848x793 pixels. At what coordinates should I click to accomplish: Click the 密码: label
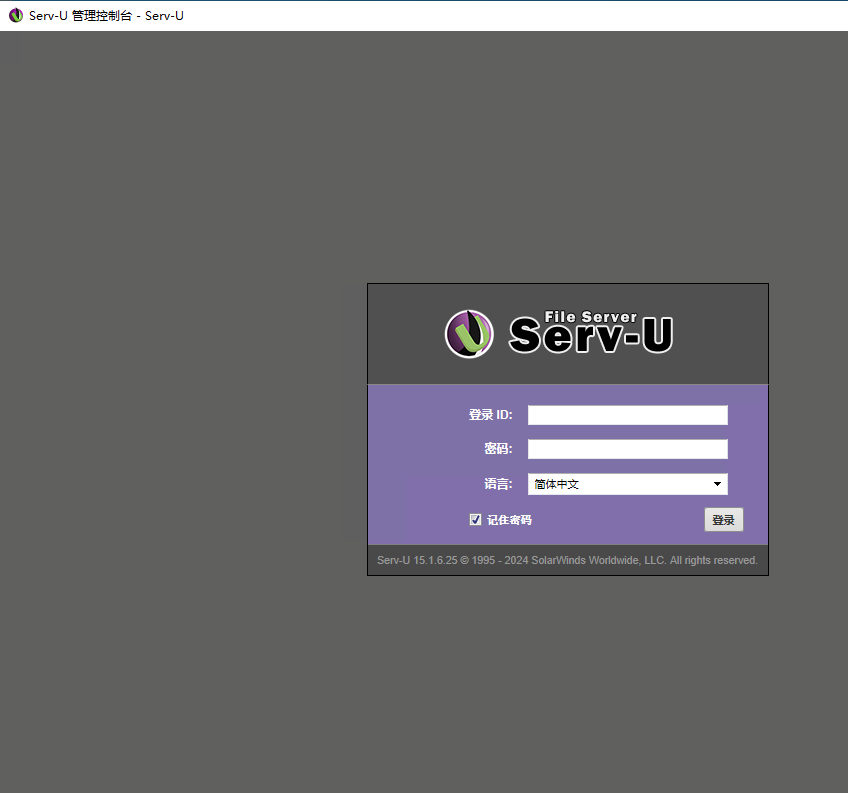click(498, 449)
